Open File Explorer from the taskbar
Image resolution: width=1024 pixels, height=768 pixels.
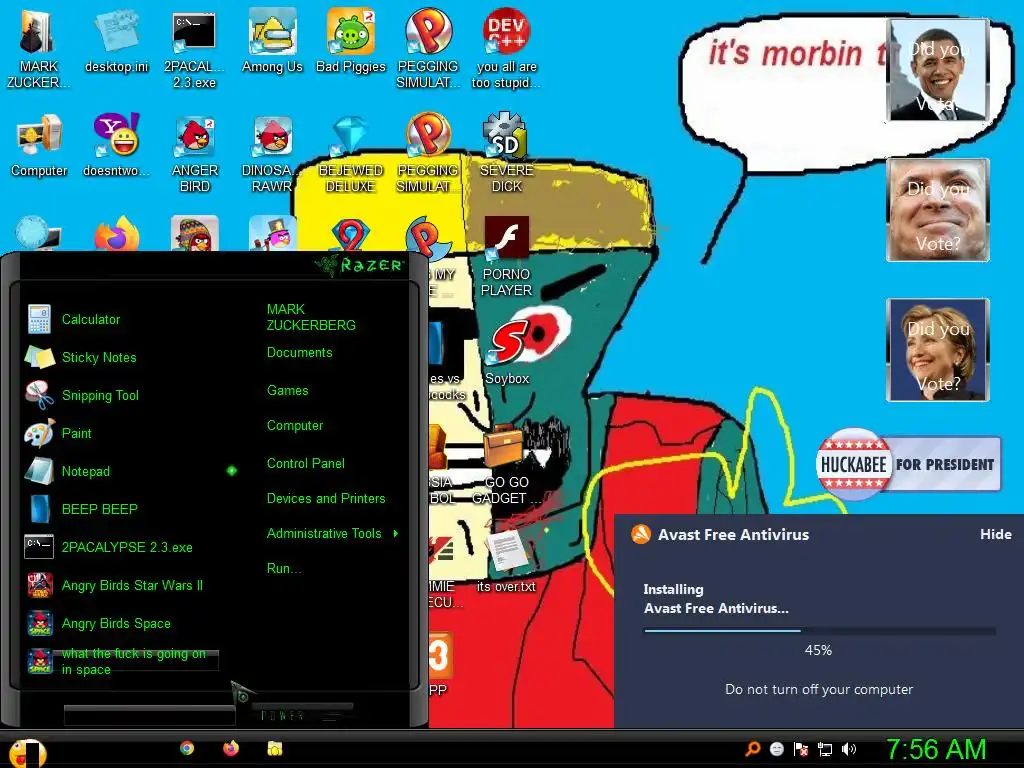coord(274,748)
